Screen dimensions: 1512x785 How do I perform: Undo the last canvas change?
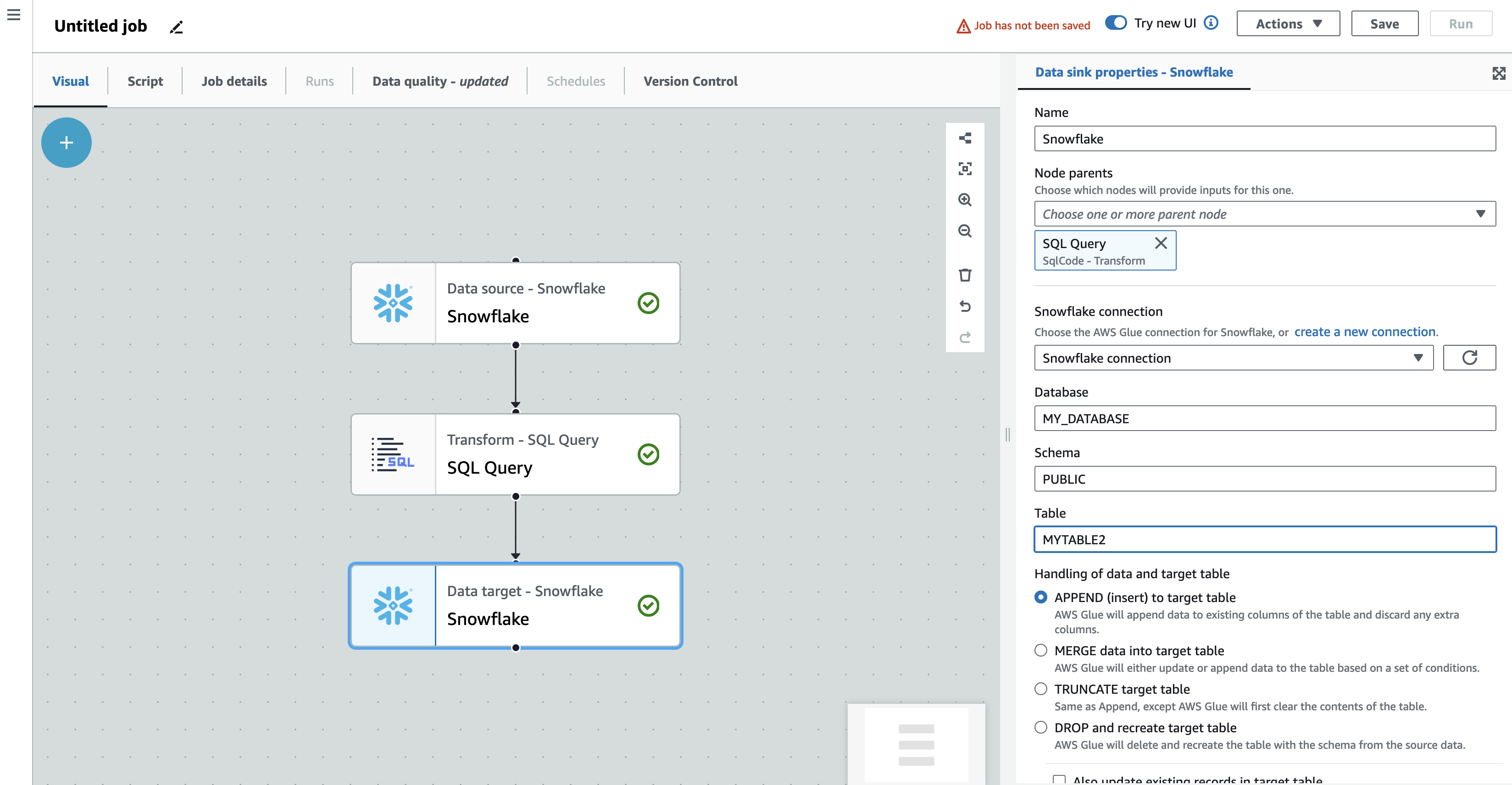[965, 306]
